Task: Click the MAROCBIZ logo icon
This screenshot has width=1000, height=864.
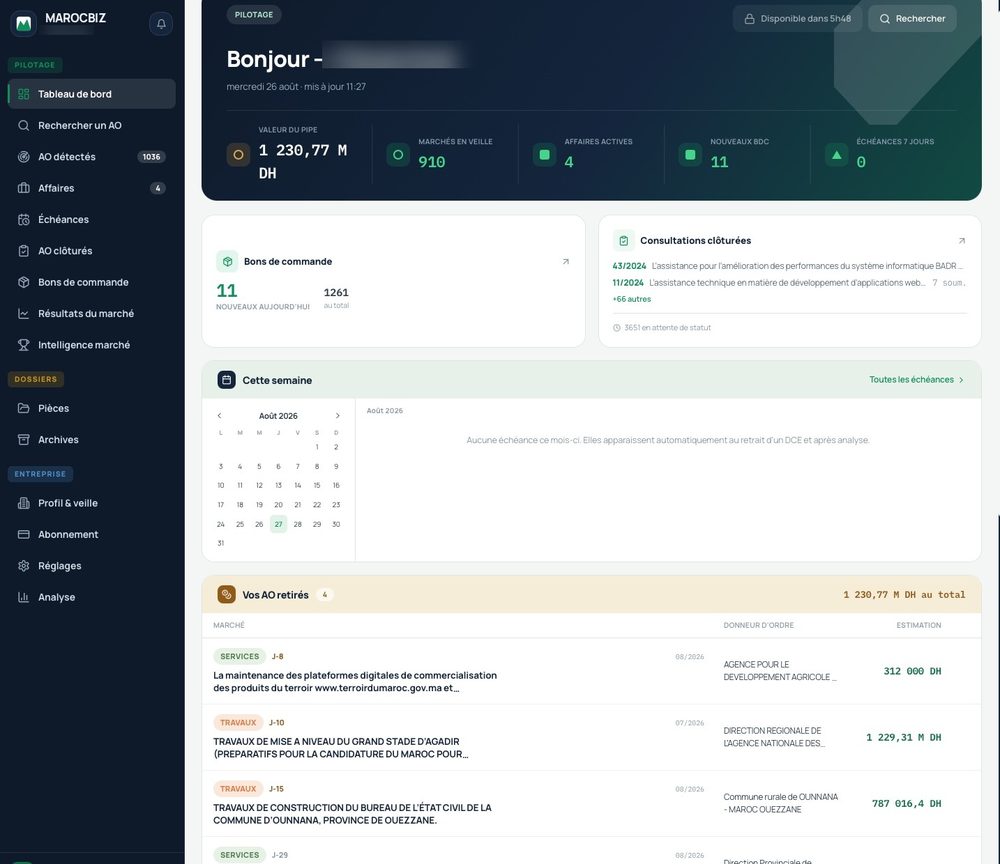Action: point(24,24)
